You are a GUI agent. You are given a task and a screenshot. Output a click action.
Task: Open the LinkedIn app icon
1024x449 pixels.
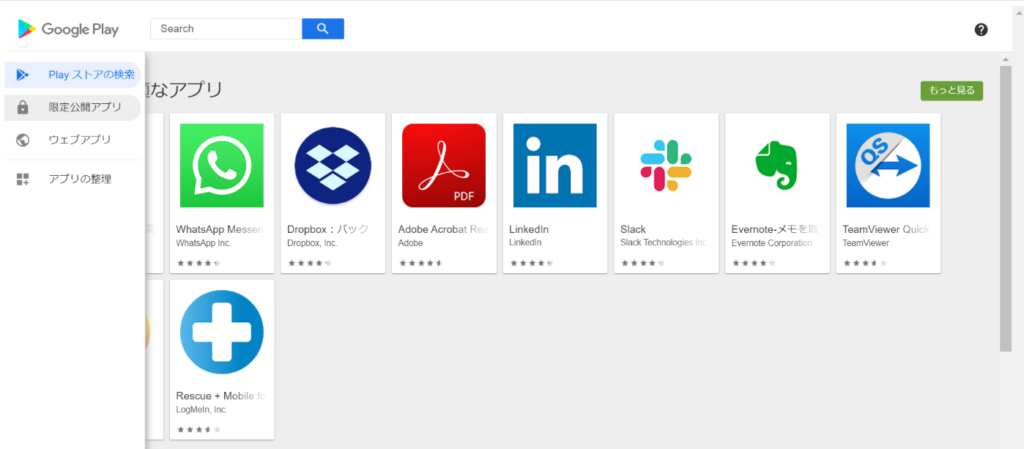point(554,165)
